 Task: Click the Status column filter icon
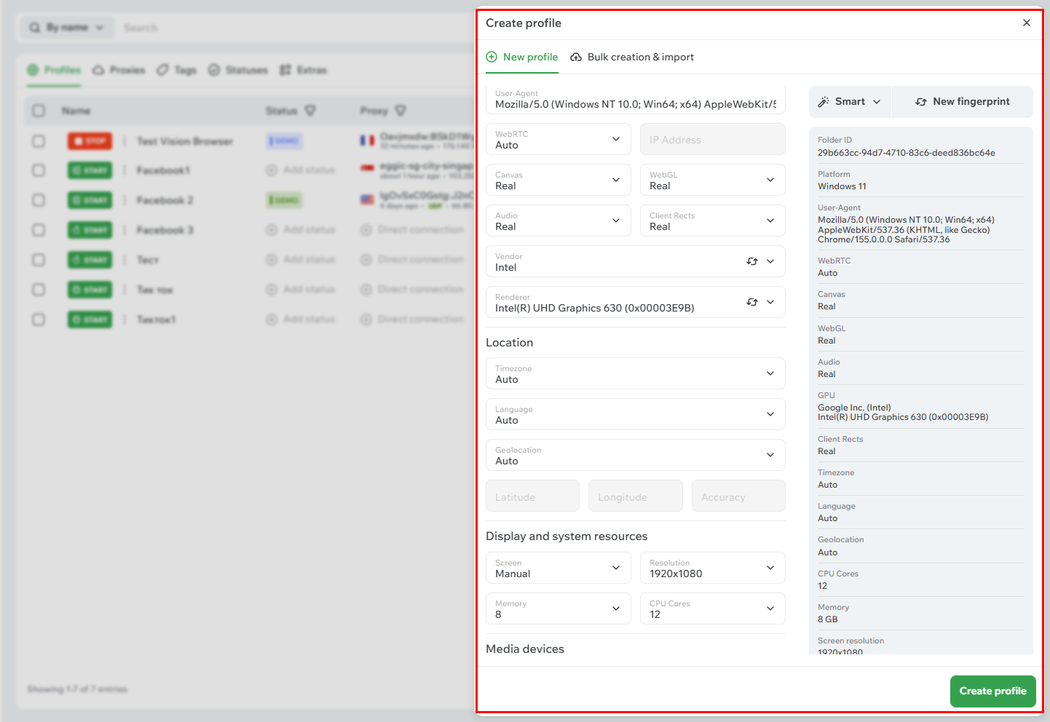coord(310,111)
